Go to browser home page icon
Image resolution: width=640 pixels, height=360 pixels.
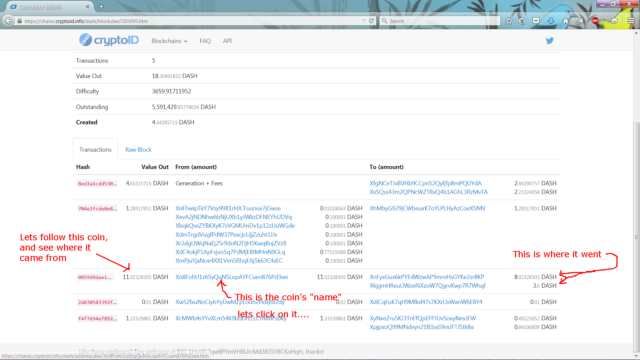tap(565, 21)
